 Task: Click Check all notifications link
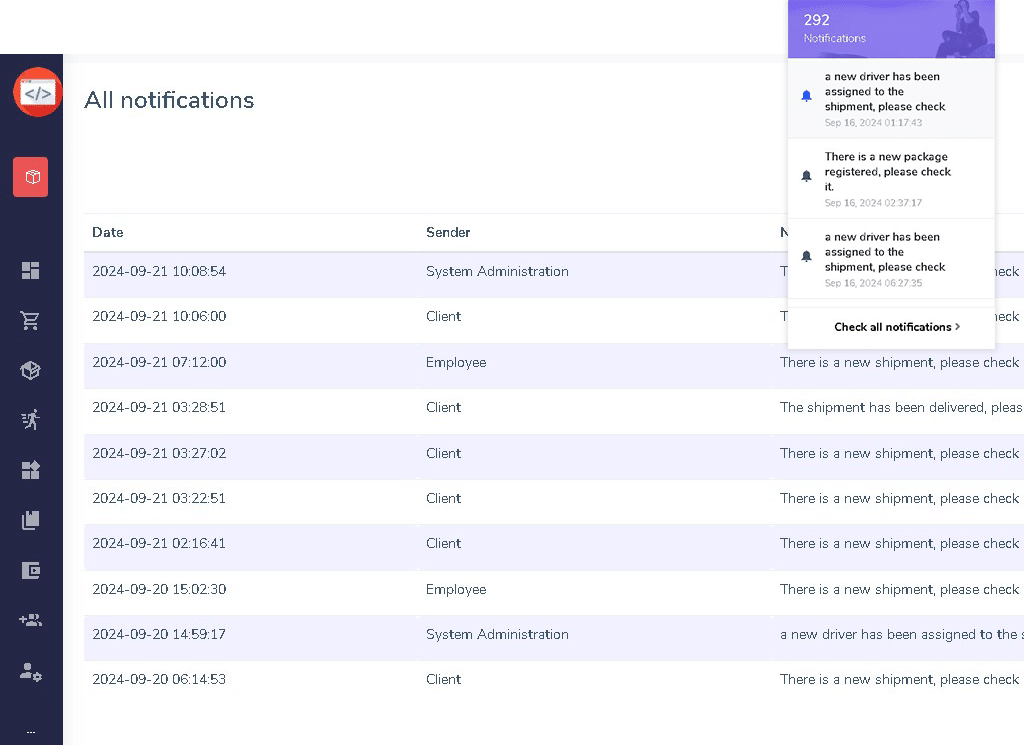tap(896, 327)
